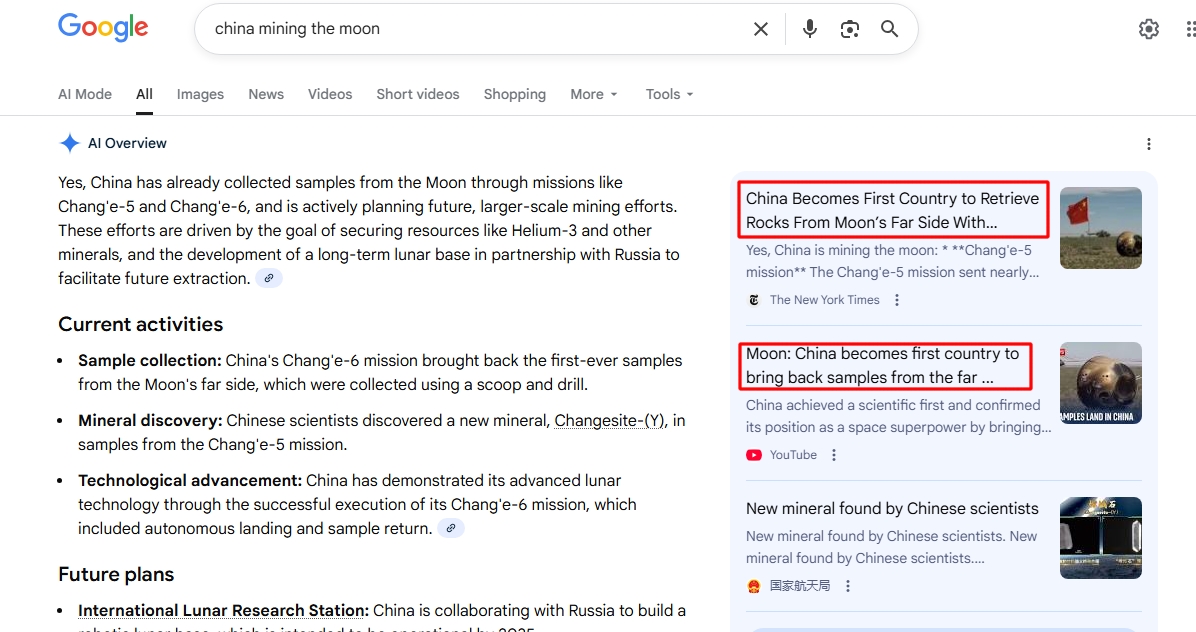Click the 'Current activities' heading

point(141,325)
